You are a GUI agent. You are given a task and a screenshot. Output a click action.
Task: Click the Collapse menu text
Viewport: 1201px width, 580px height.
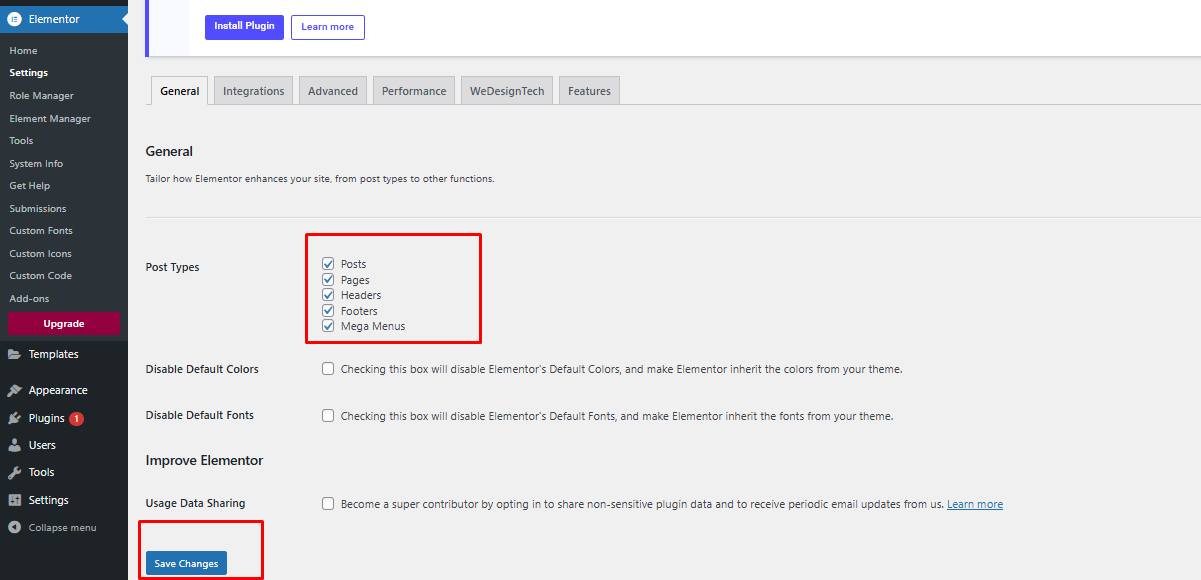point(63,527)
